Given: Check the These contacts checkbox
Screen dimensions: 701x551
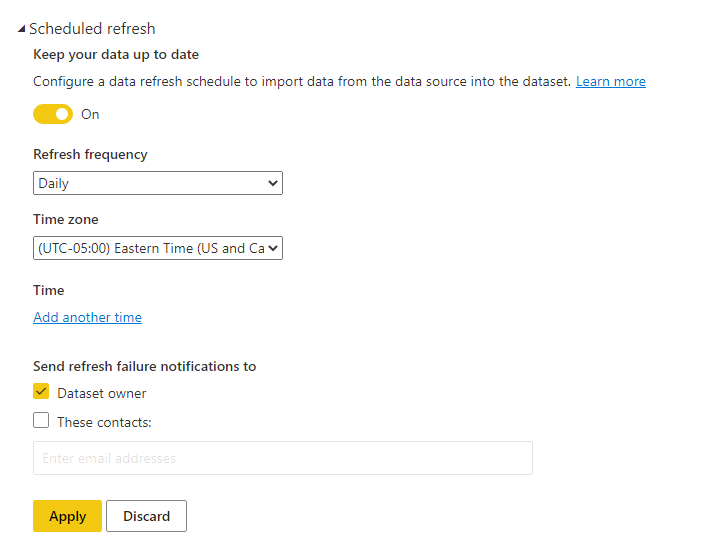Looking at the screenshot, I should 41,420.
